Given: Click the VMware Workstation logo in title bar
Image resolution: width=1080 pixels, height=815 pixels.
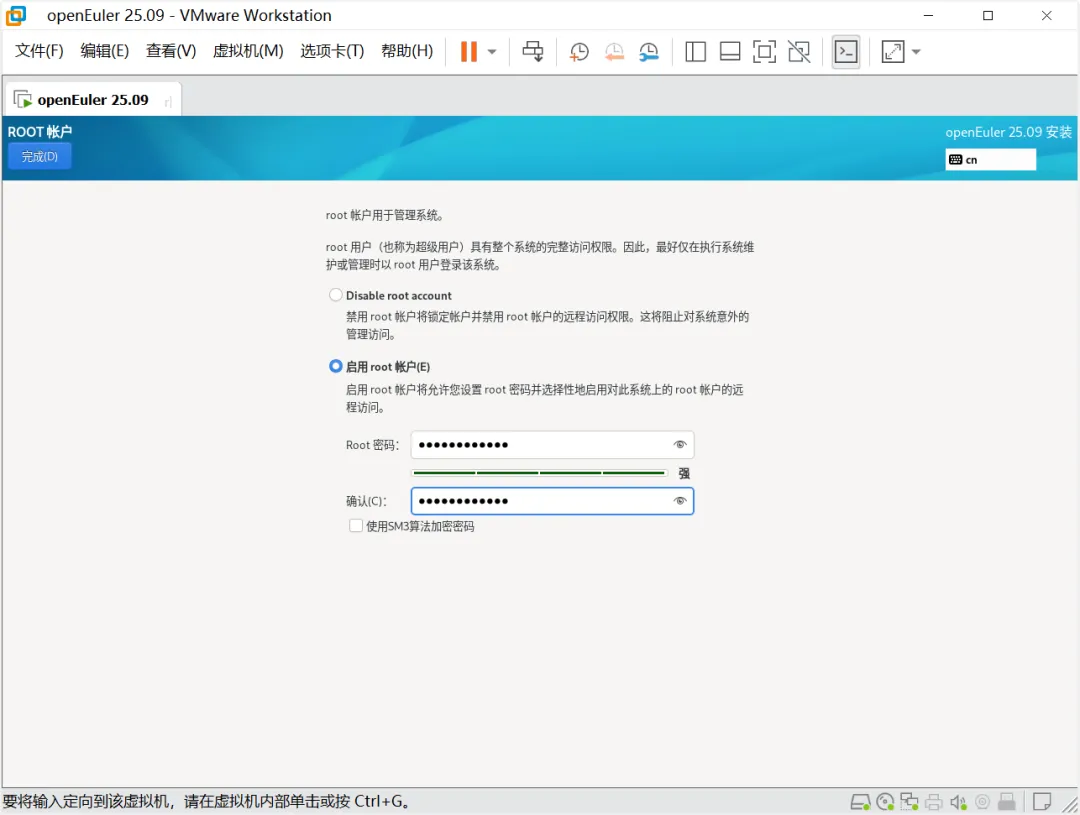Looking at the screenshot, I should (15, 15).
